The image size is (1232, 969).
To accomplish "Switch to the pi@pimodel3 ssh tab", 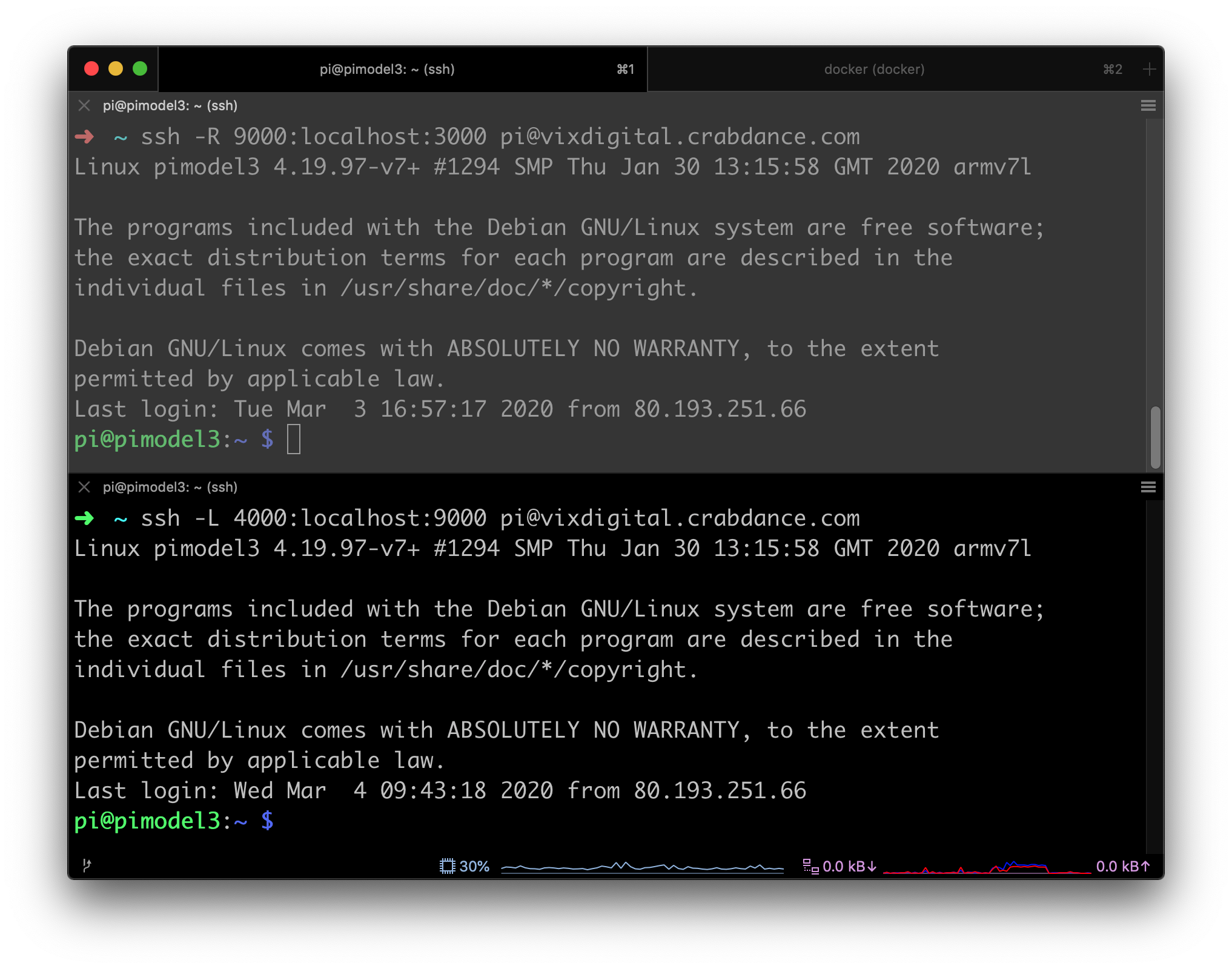I will [x=402, y=69].
